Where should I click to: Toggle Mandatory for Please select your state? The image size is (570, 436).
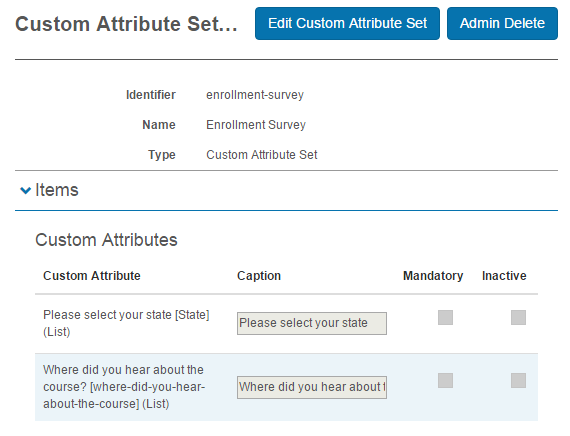click(x=445, y=317)
